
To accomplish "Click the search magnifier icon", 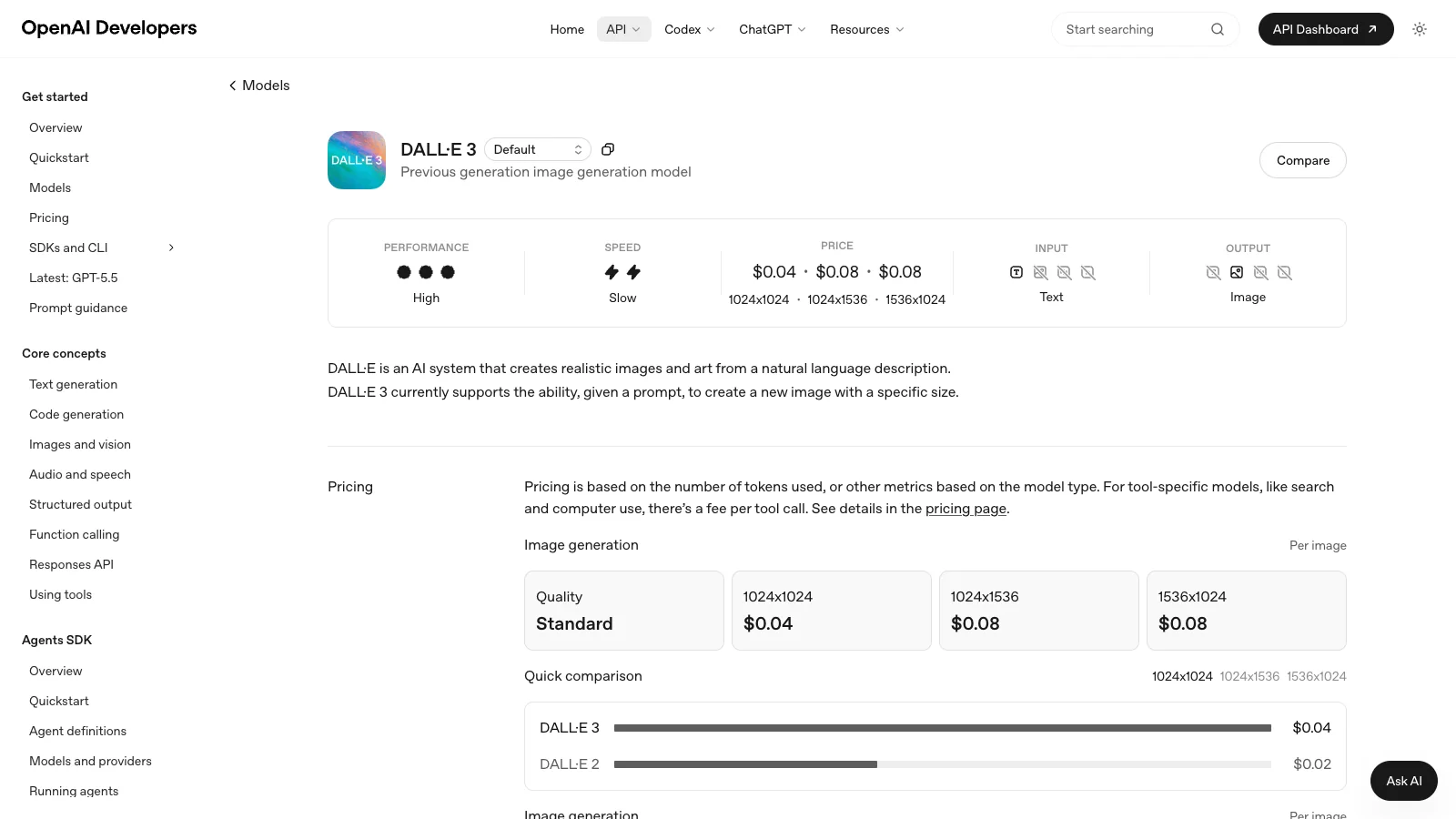I will click(1218, 29).
